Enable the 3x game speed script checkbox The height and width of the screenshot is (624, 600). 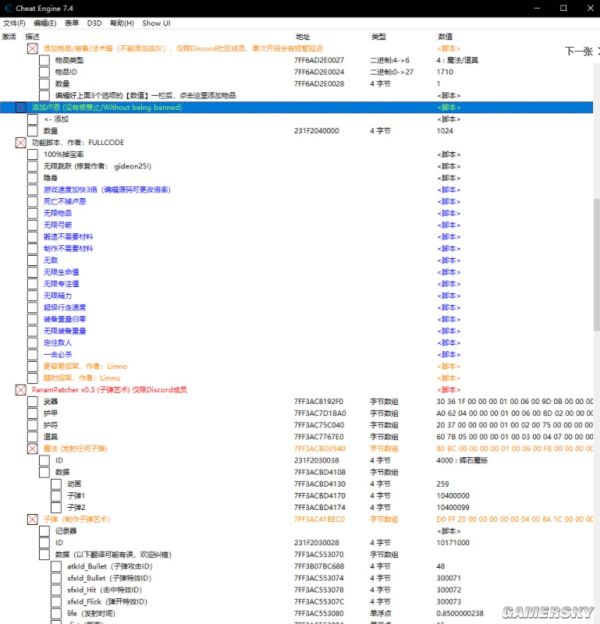point(33,190)
